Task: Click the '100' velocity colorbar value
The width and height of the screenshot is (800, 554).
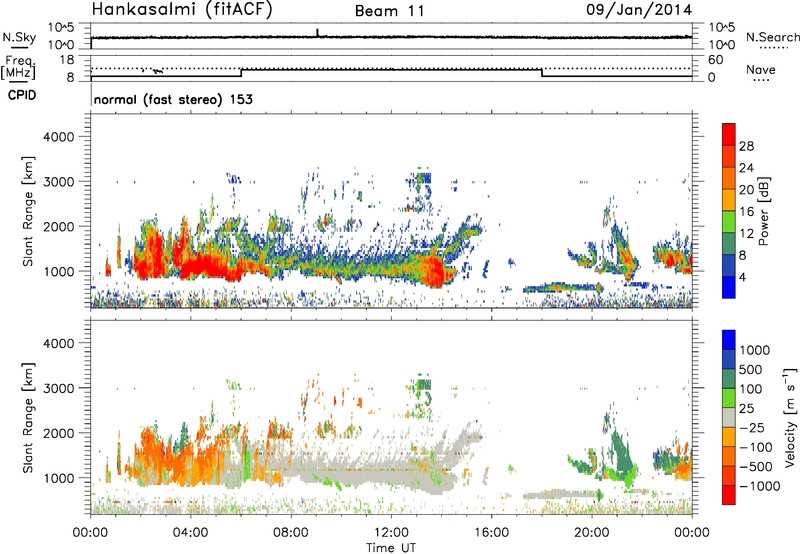Action: (x=751, y=389)
